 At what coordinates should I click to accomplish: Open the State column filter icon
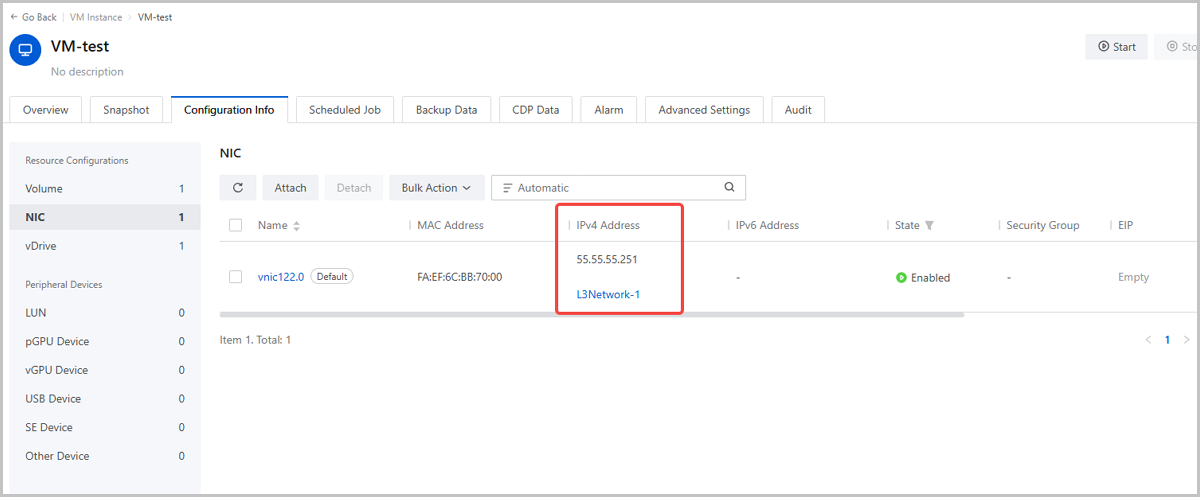(x=929, y=226)
